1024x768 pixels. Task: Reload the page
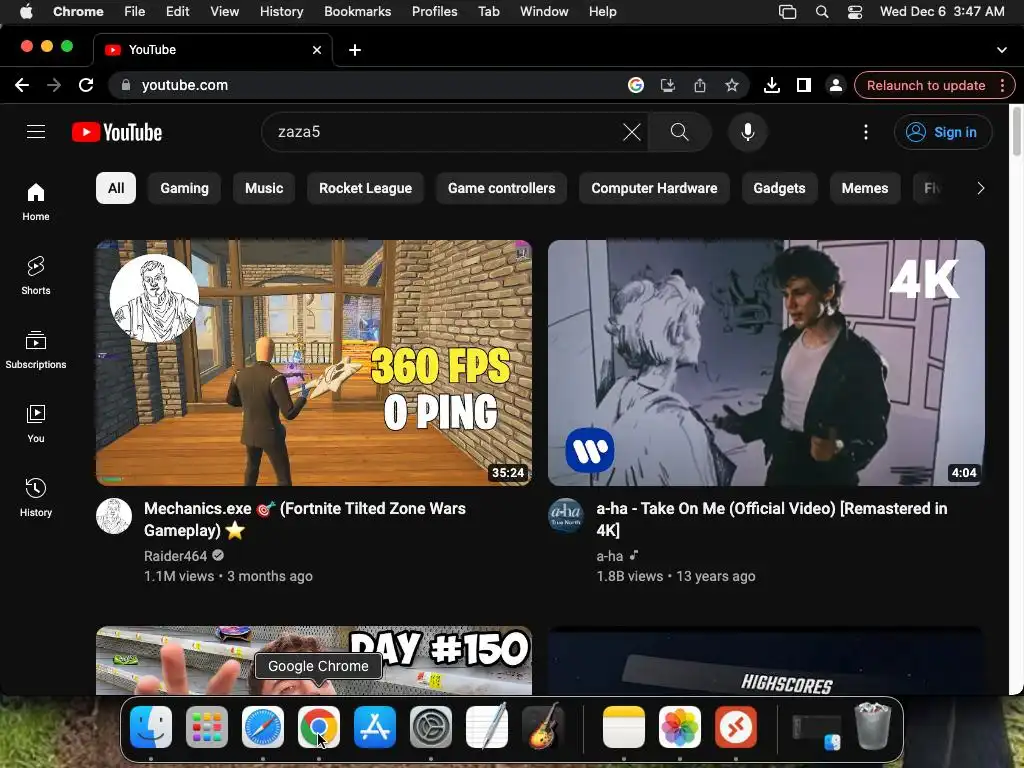pyautogui.click(x=86, y=85)
